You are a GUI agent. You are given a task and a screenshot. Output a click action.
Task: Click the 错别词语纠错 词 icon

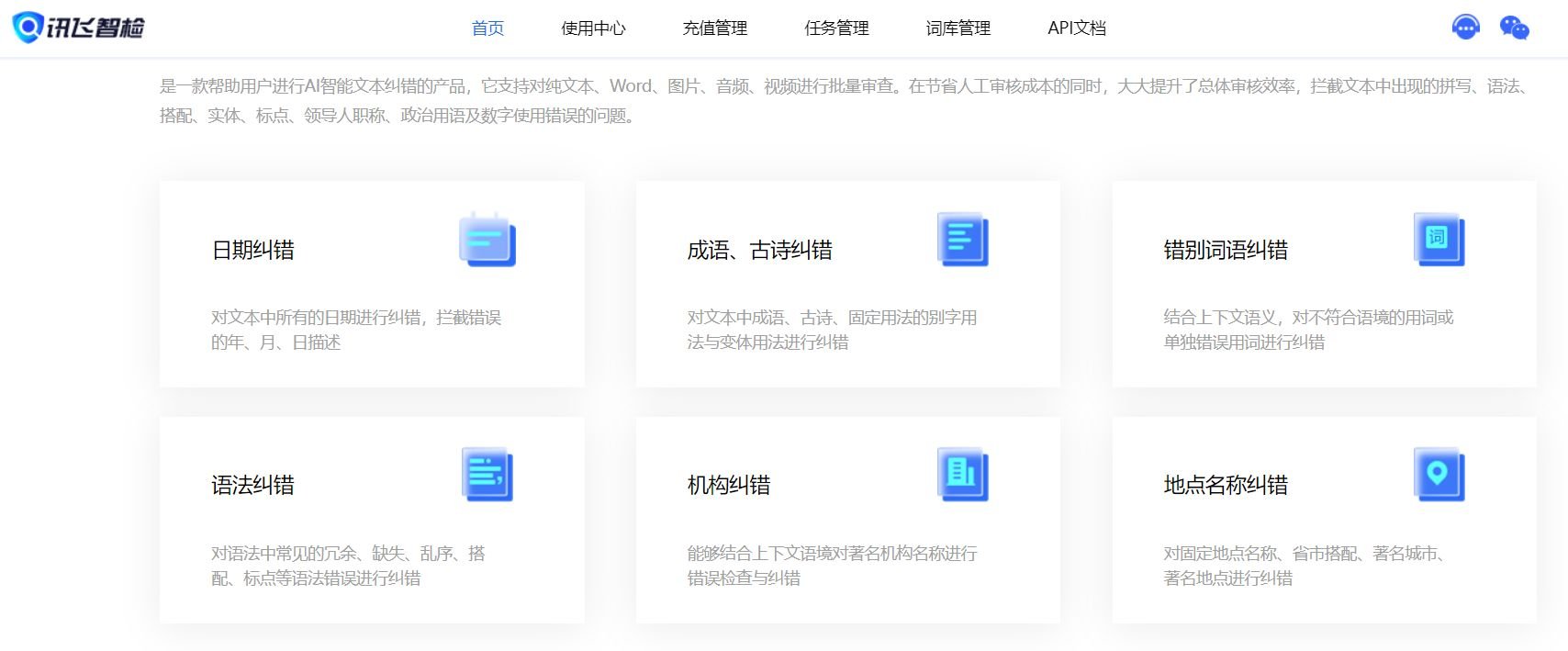click(1439, 240)
